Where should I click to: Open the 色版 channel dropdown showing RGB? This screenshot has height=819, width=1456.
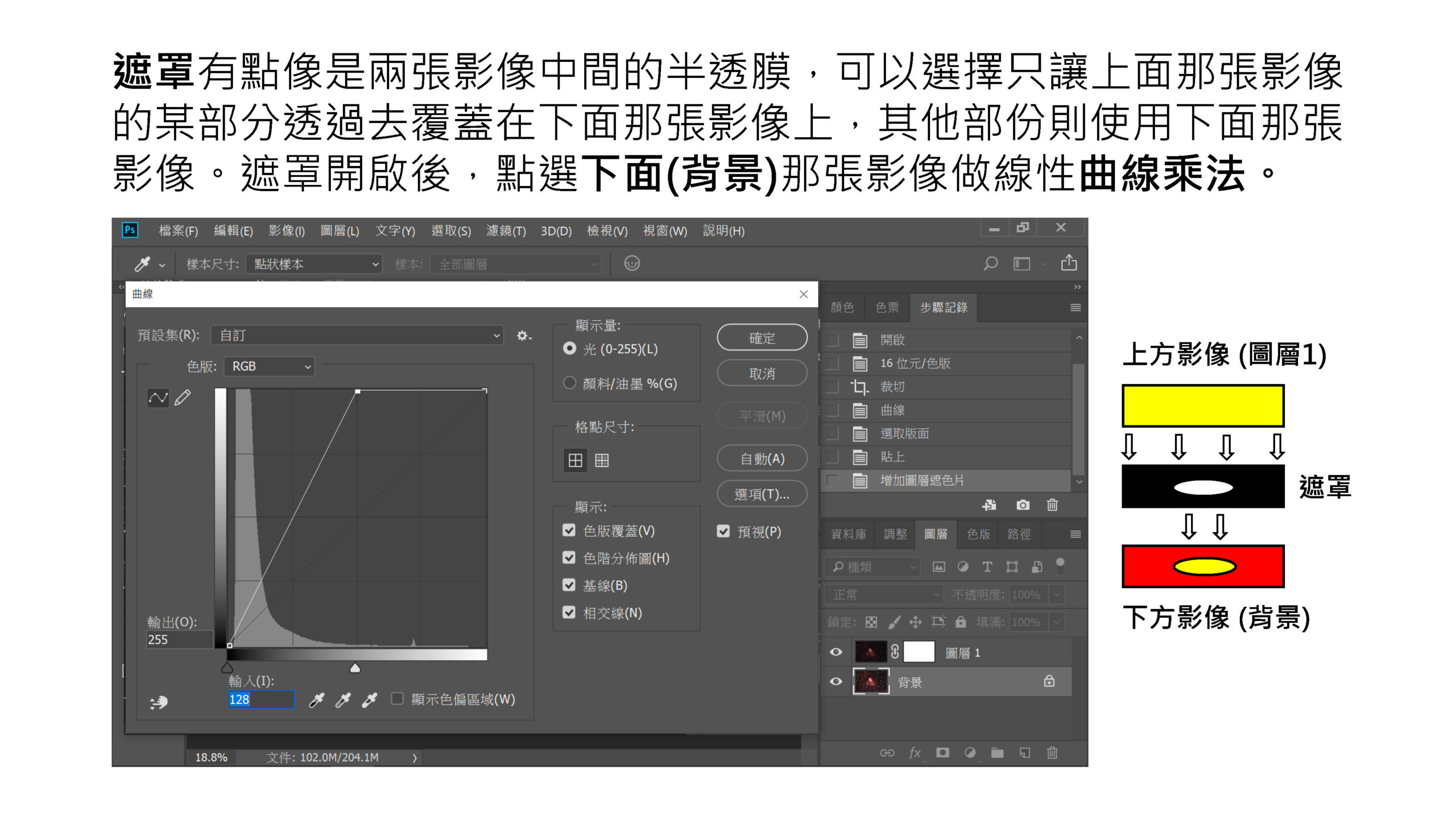click(x=270, y=366)
